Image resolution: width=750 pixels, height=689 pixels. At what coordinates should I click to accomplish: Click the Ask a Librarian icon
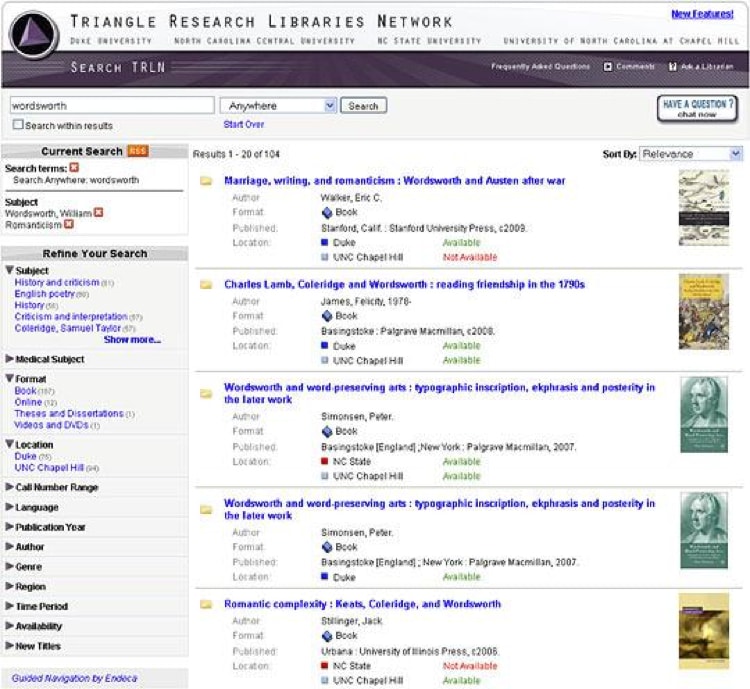(x=673, y=67)
